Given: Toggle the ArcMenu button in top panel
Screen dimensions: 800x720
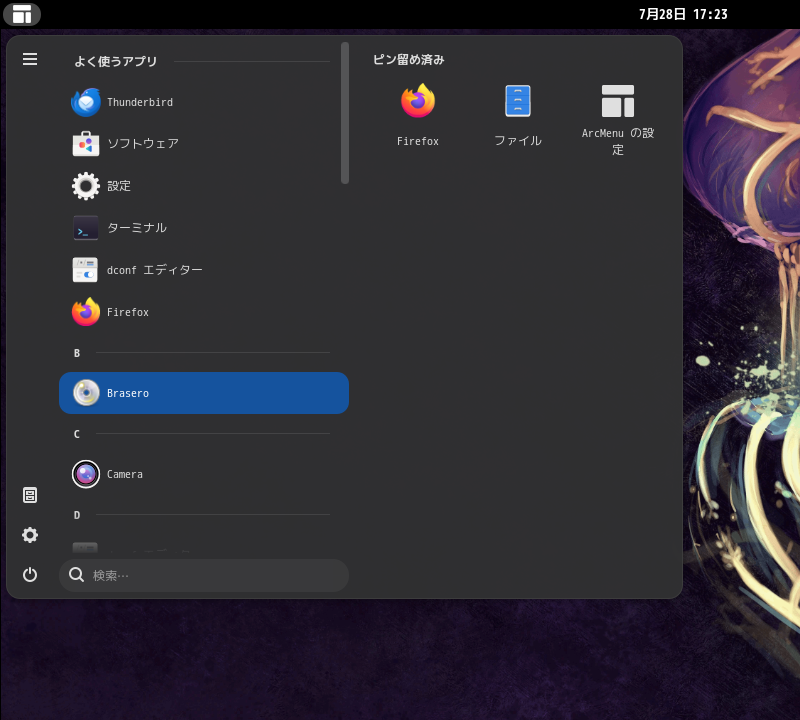Looking at the screenshot, I should [22, 14].
